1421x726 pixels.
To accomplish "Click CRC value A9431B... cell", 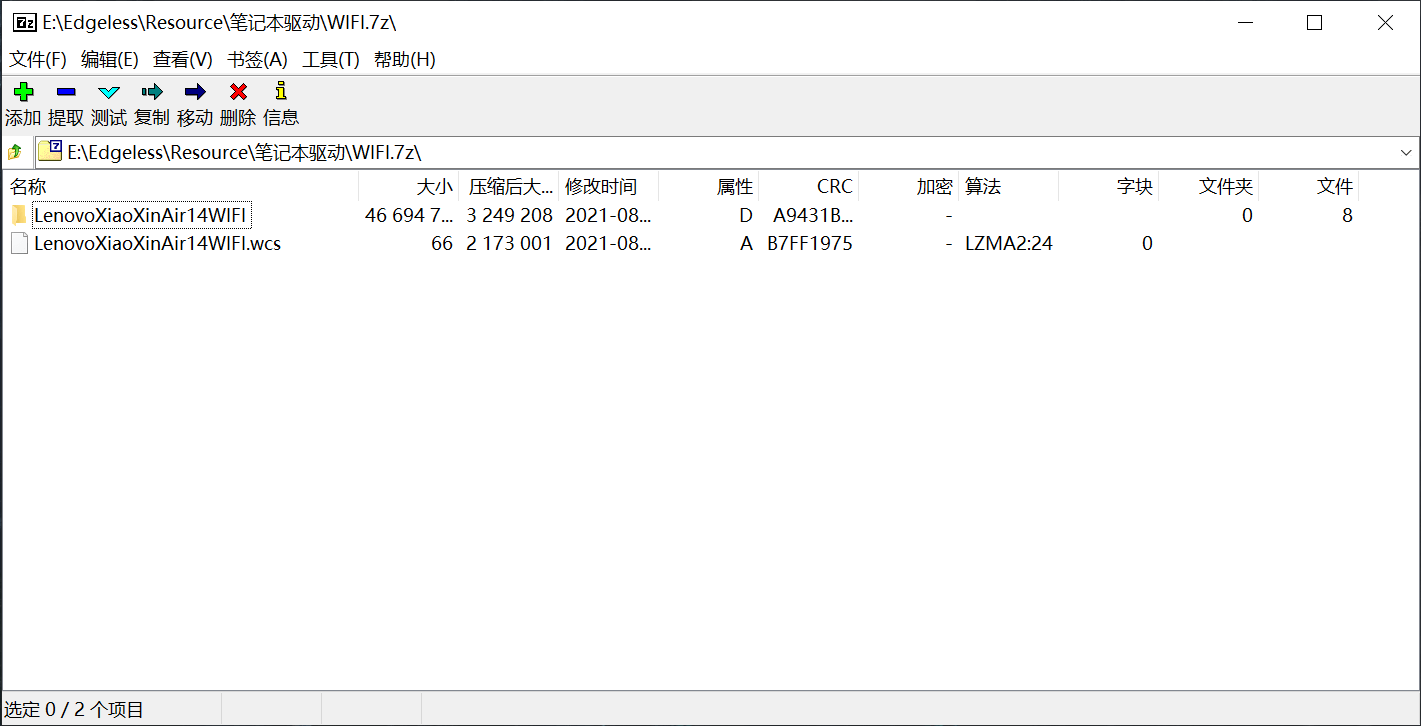I will click(813, 215).
